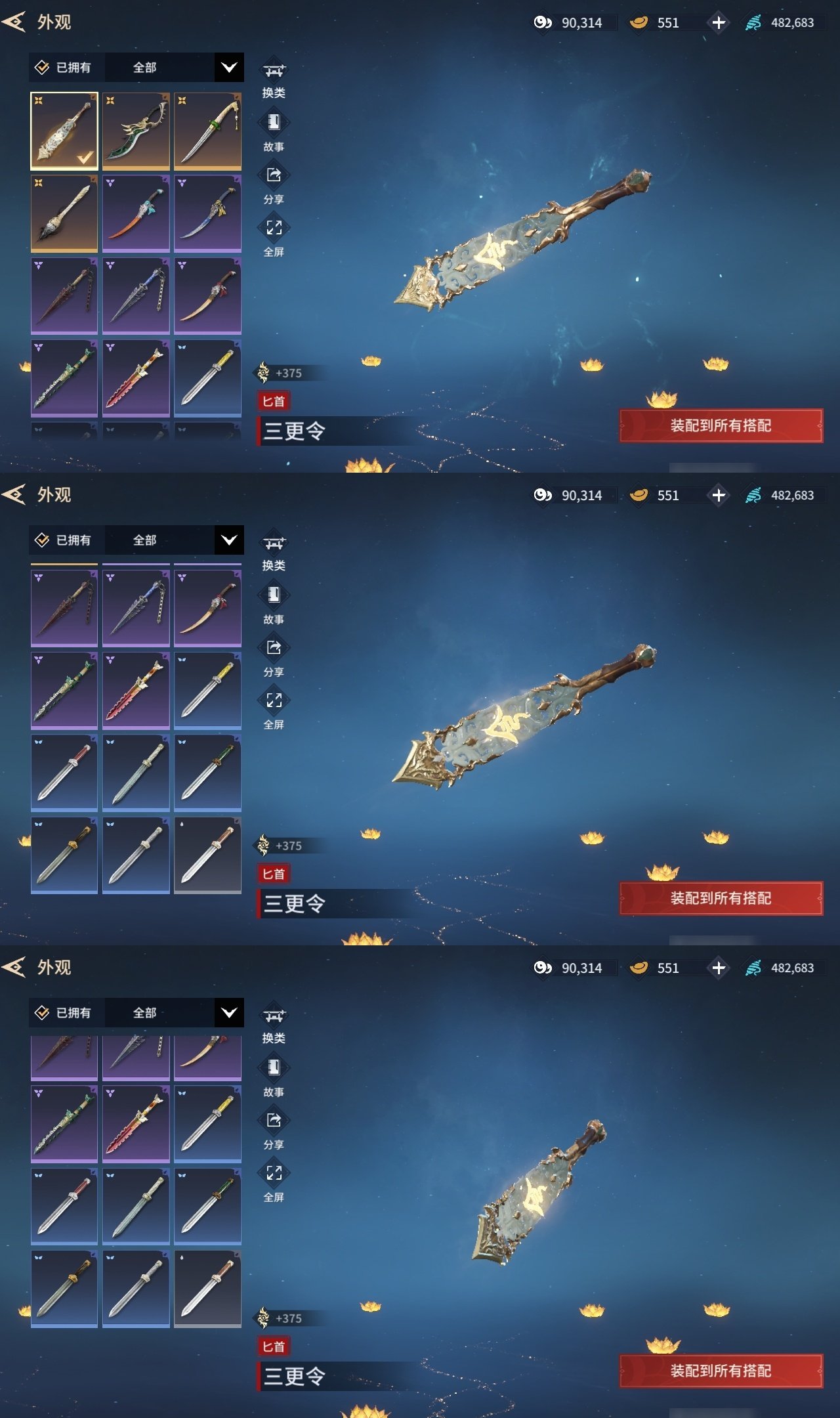
Task: Add currency with the plus icon in the top screen
Action: pos(719,22)
